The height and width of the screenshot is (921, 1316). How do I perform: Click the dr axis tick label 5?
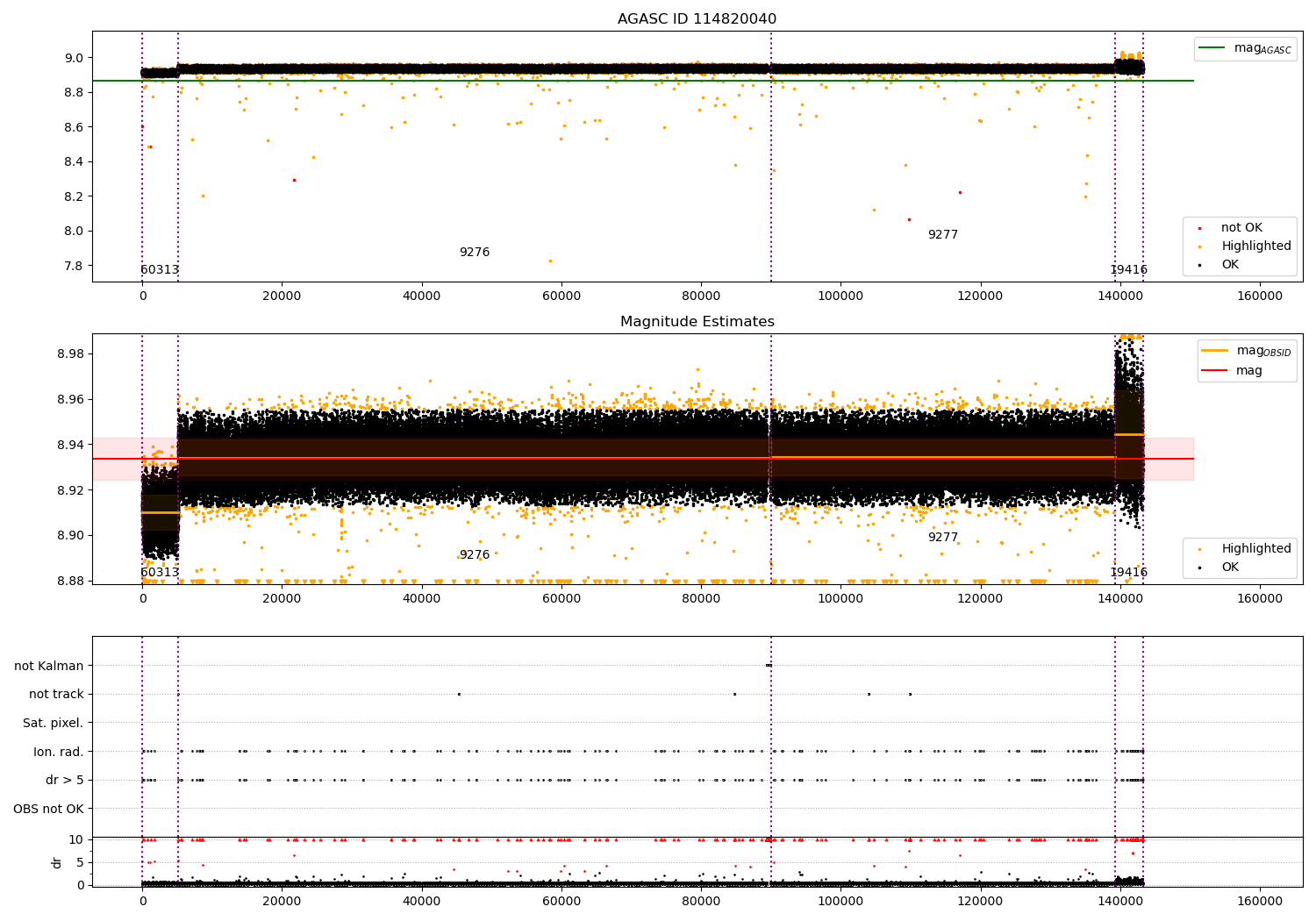tap(81, 863)
